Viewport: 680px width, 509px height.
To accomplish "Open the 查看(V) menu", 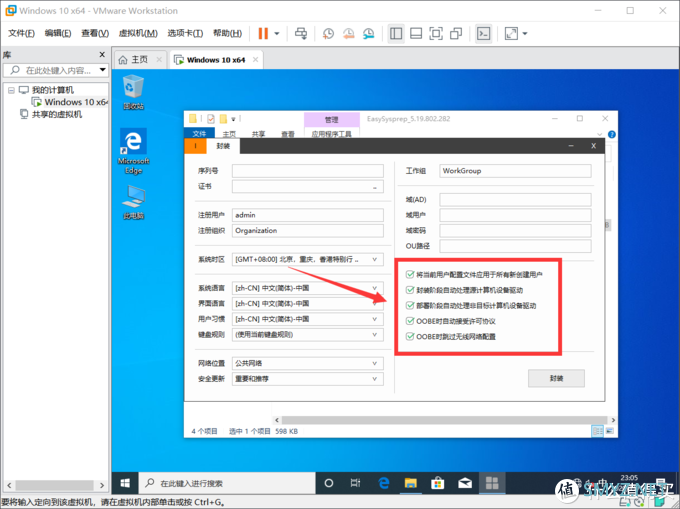I will [95, 33].
